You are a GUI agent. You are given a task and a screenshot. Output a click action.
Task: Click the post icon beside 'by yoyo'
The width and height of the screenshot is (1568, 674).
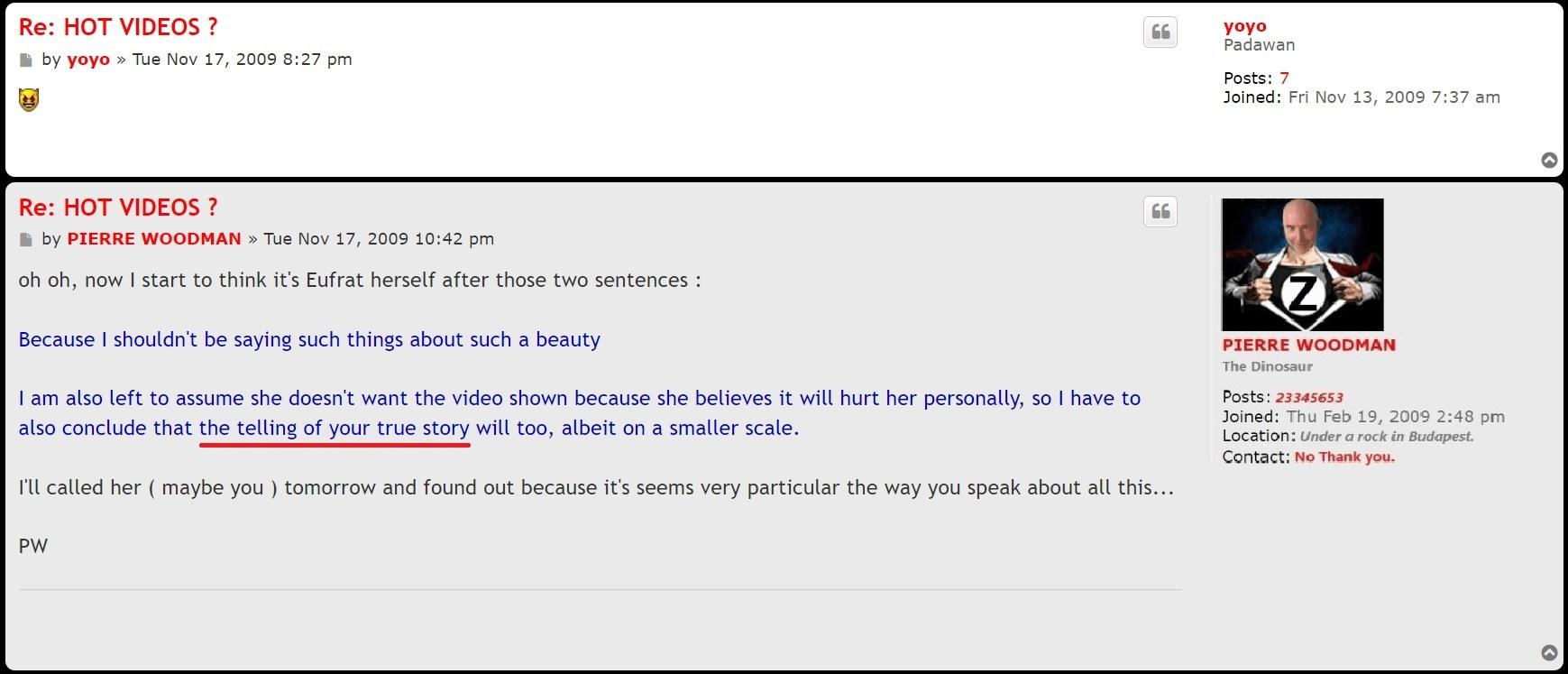(x=26, y=60)
